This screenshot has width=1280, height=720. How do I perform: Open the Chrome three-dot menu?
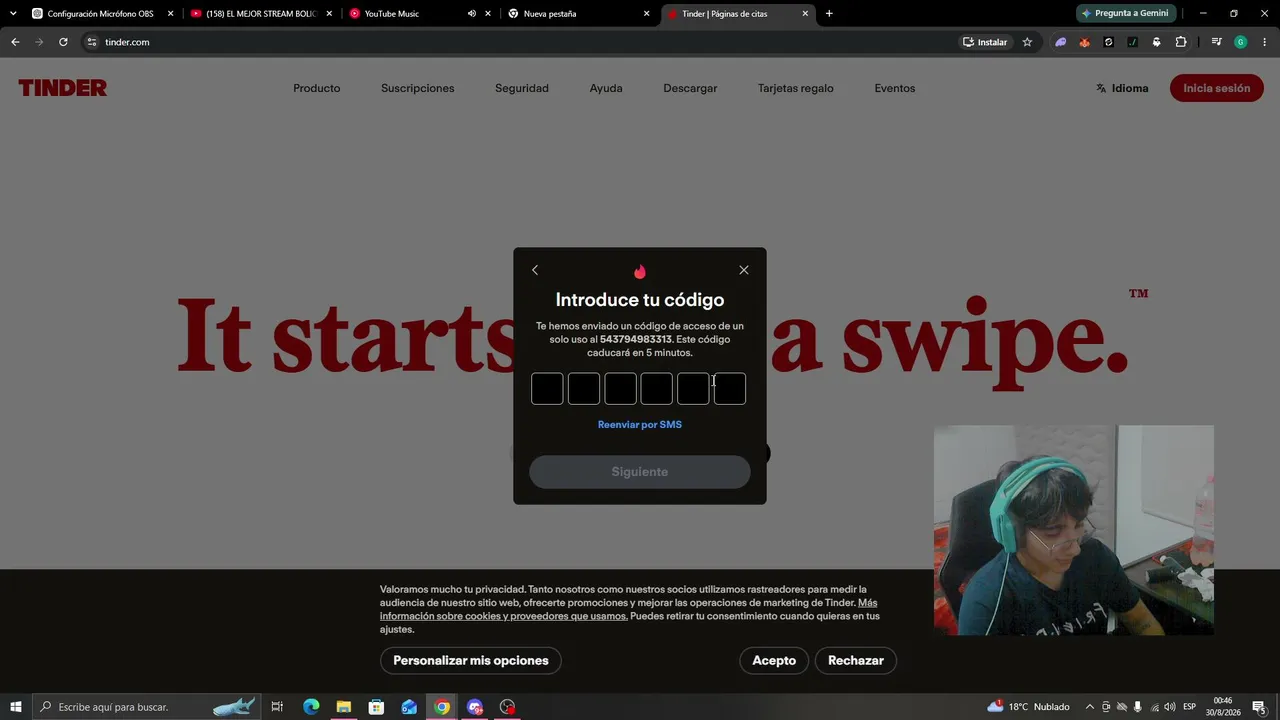point(1265,42)
